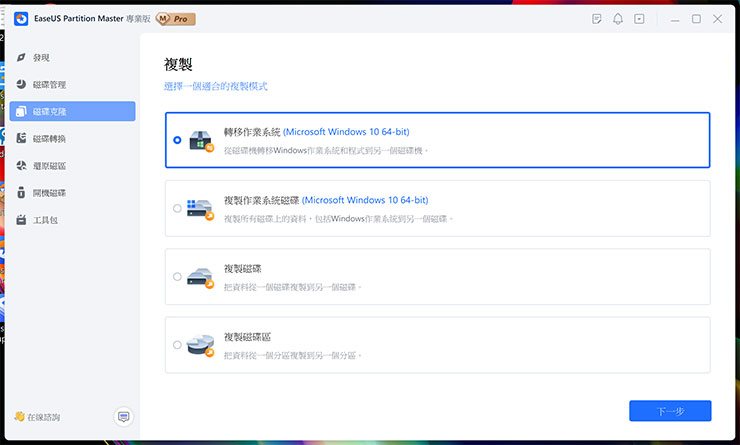Click the feedback chat icon at sidebar bottom
The height and width of the screenshot is (445, 740).
(123, 416)
